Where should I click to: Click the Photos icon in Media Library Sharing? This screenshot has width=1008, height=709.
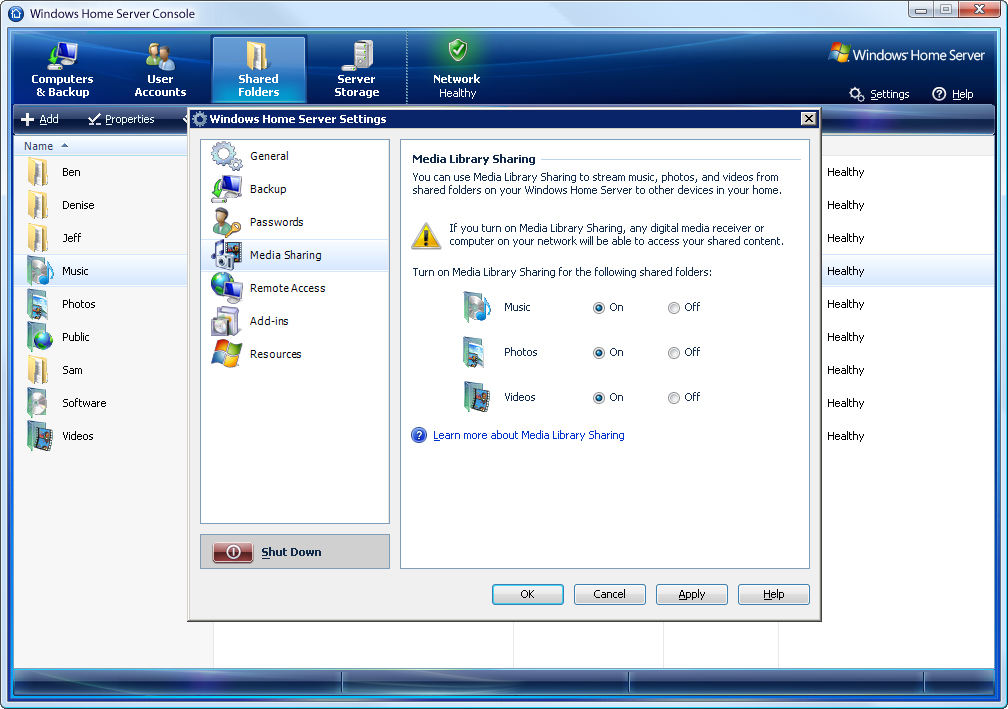coord(476,352)
